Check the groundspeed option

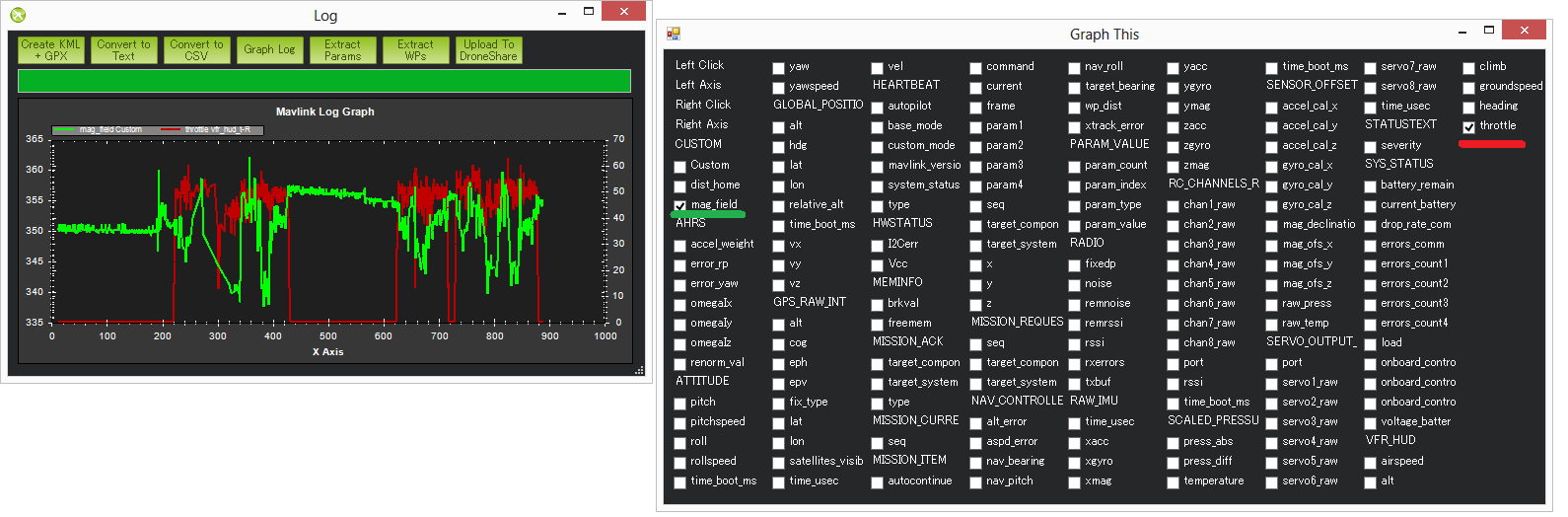click(1468, 88)
